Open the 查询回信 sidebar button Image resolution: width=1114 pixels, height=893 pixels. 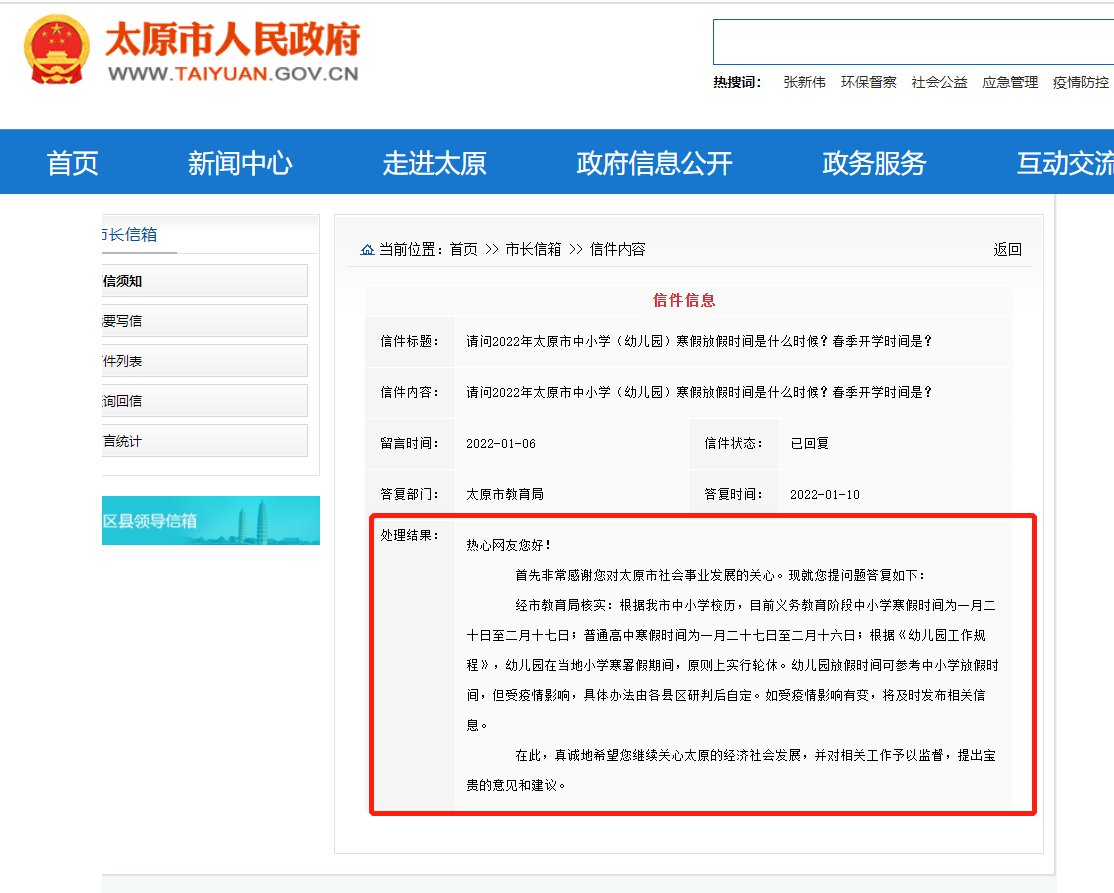pos(205,401)
